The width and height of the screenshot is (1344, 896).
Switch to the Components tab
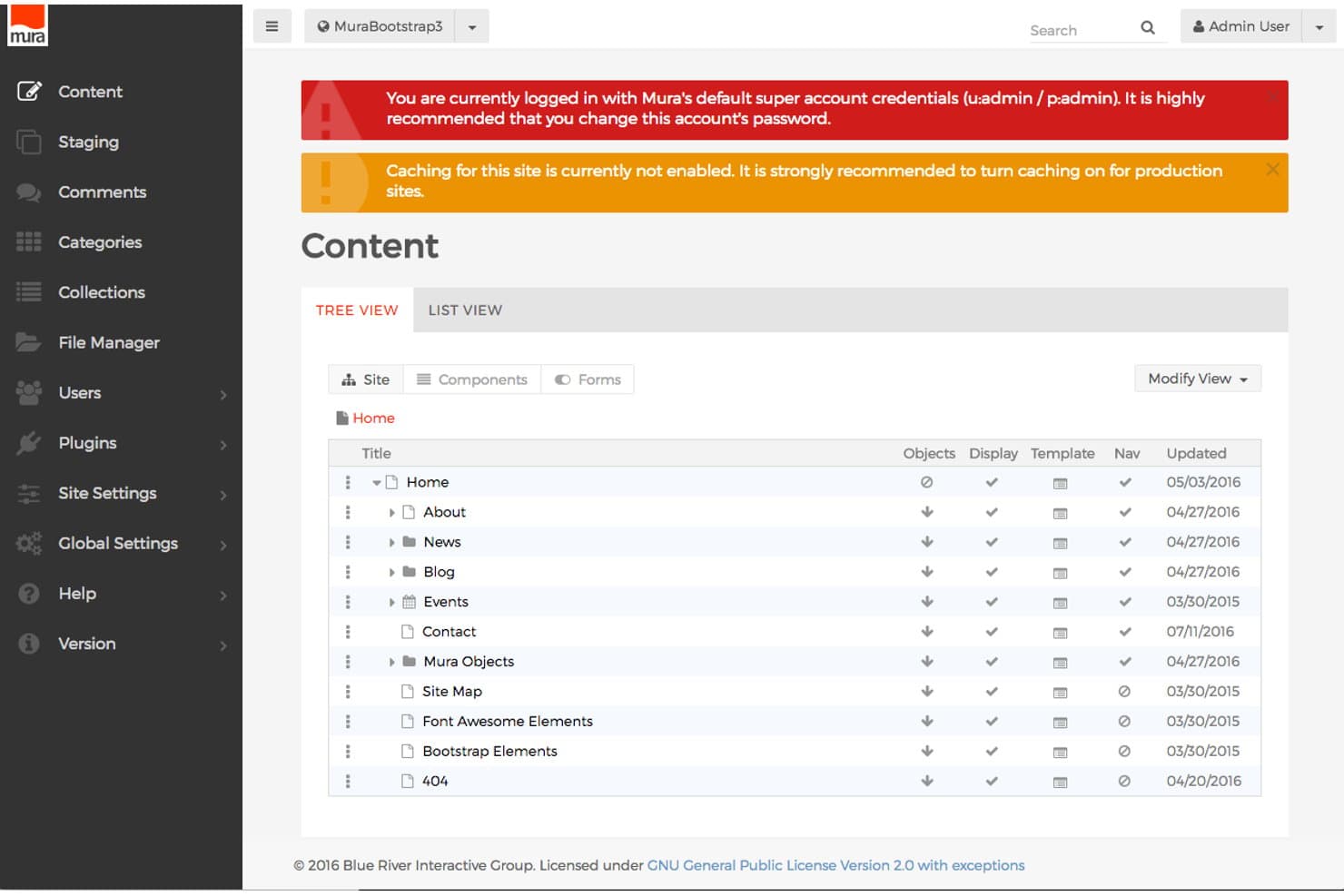click(472, 379)
